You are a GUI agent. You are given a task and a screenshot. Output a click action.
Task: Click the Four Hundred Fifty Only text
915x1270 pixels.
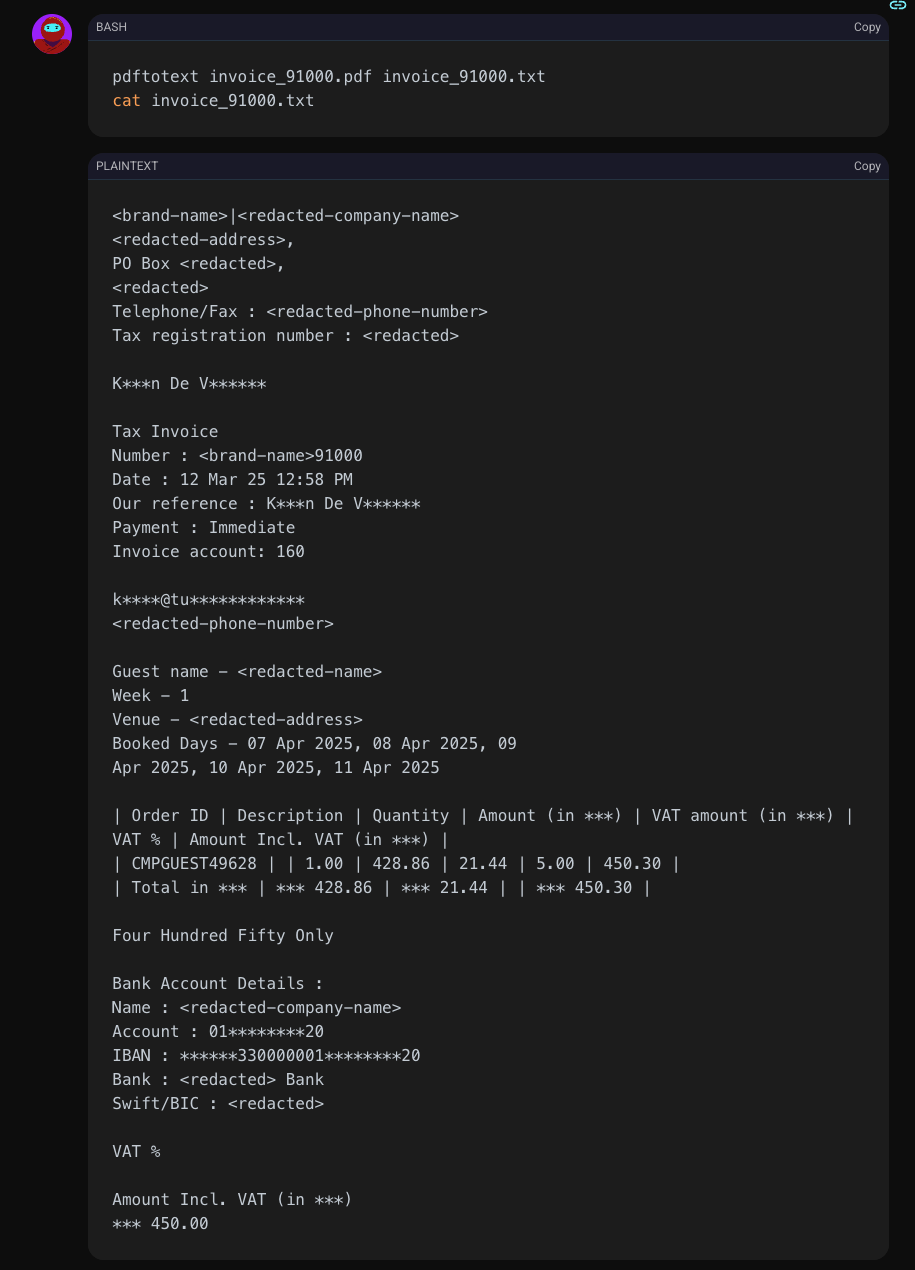point(222,936)
